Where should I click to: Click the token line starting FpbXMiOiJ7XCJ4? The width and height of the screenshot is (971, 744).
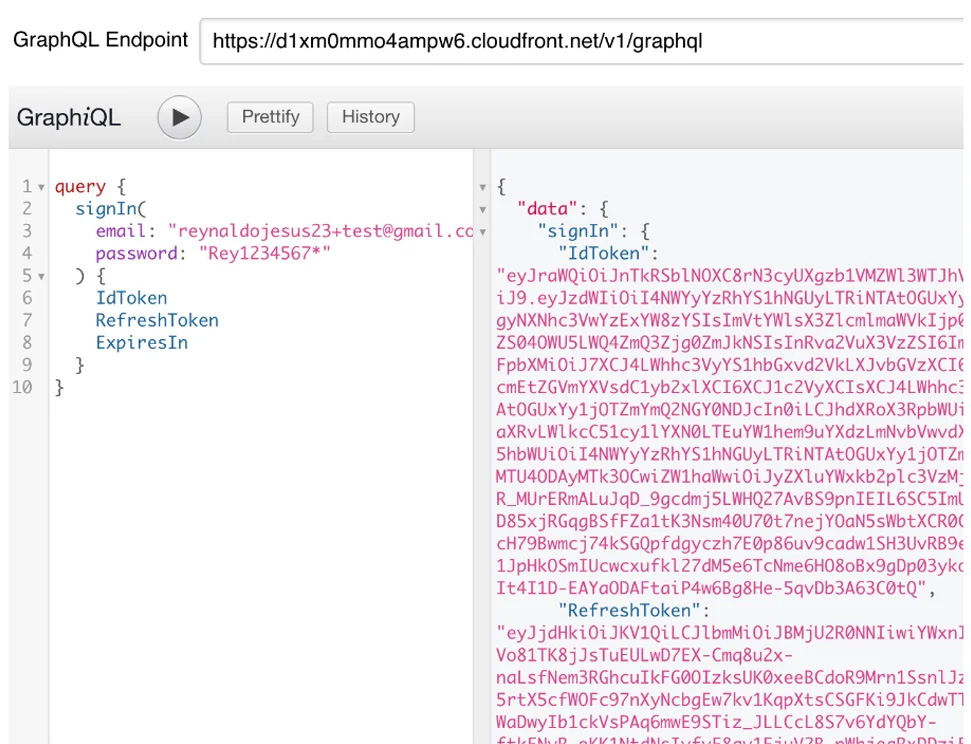[x=729, y=365]
